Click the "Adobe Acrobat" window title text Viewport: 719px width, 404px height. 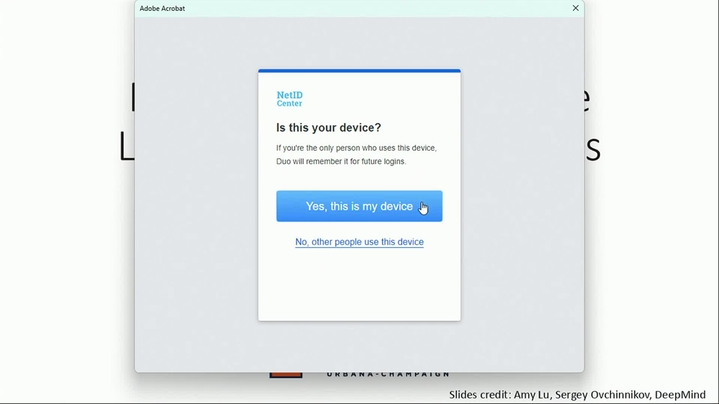[162, 8]
